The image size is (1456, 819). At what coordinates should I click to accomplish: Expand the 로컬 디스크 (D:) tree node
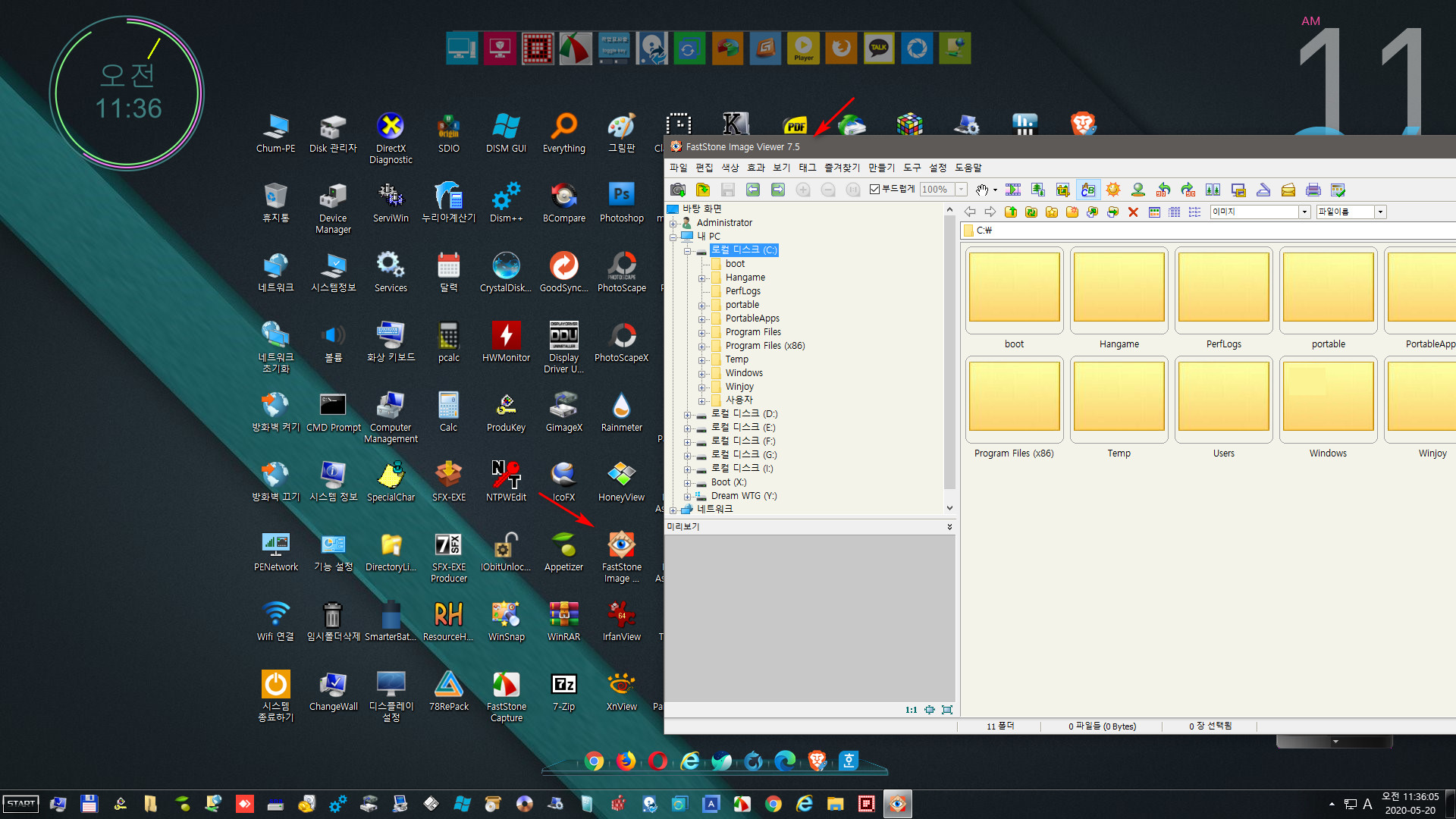point(687,415)
